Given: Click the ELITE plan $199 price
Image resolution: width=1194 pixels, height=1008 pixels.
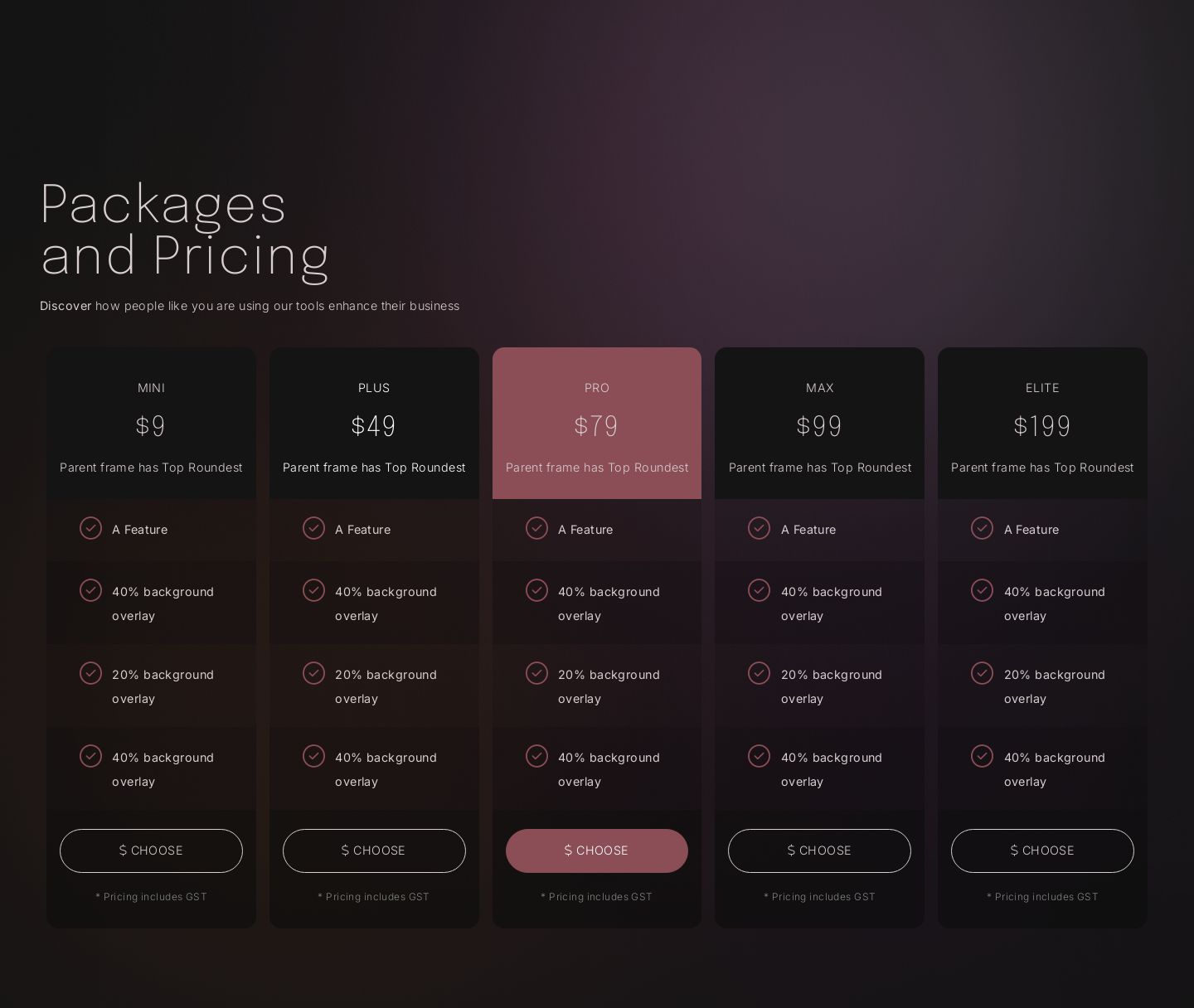Looking at the screenshot, I should [1042, 426].
